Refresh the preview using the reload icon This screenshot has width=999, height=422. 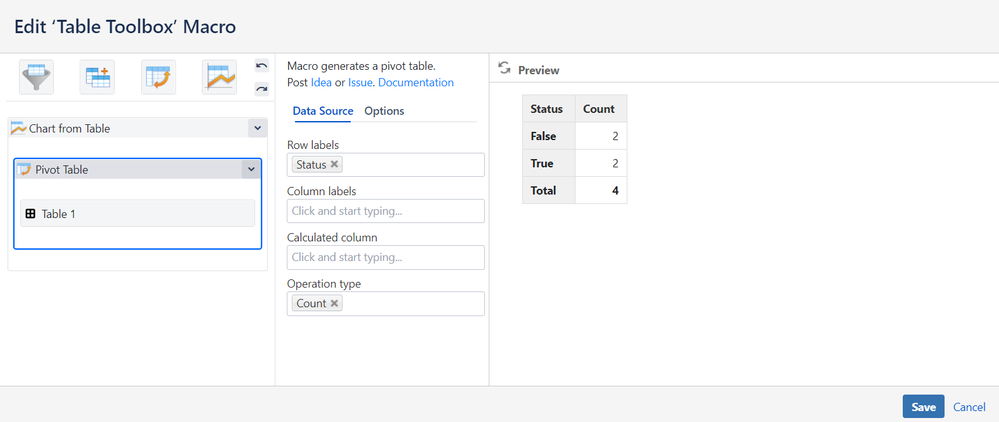[504, 69]
